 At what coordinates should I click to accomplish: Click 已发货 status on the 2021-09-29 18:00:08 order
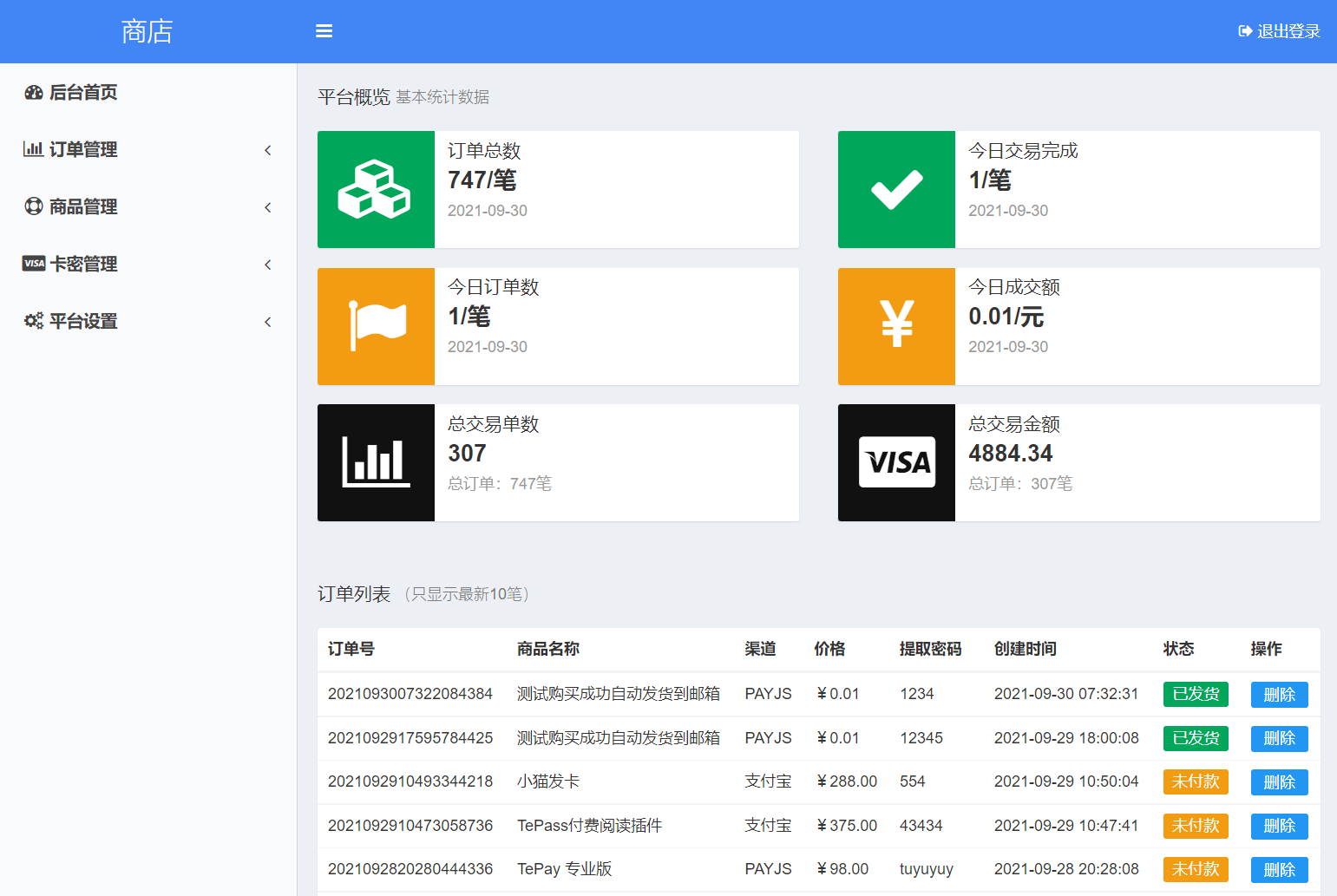[1196, 738]
